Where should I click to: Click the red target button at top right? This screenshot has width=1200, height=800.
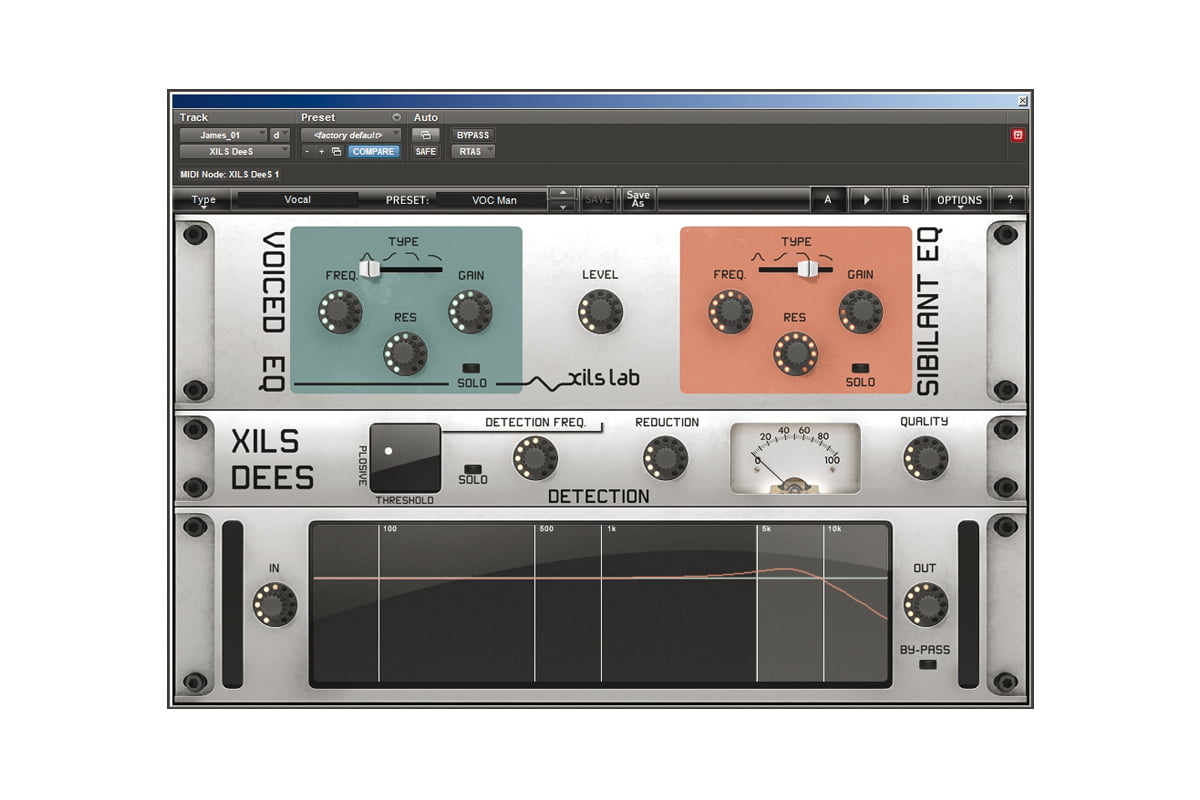coord(1018,135)
